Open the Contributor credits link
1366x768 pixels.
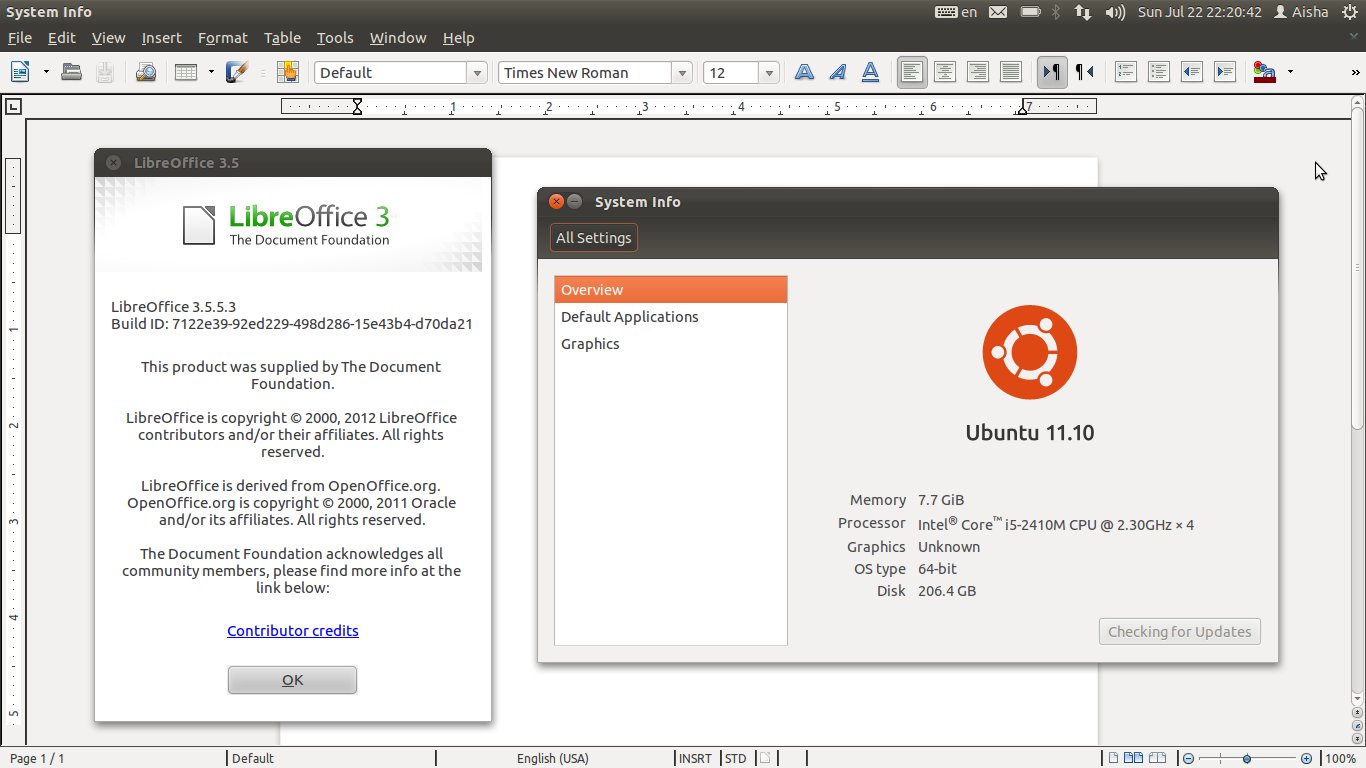tap(293, 631)
